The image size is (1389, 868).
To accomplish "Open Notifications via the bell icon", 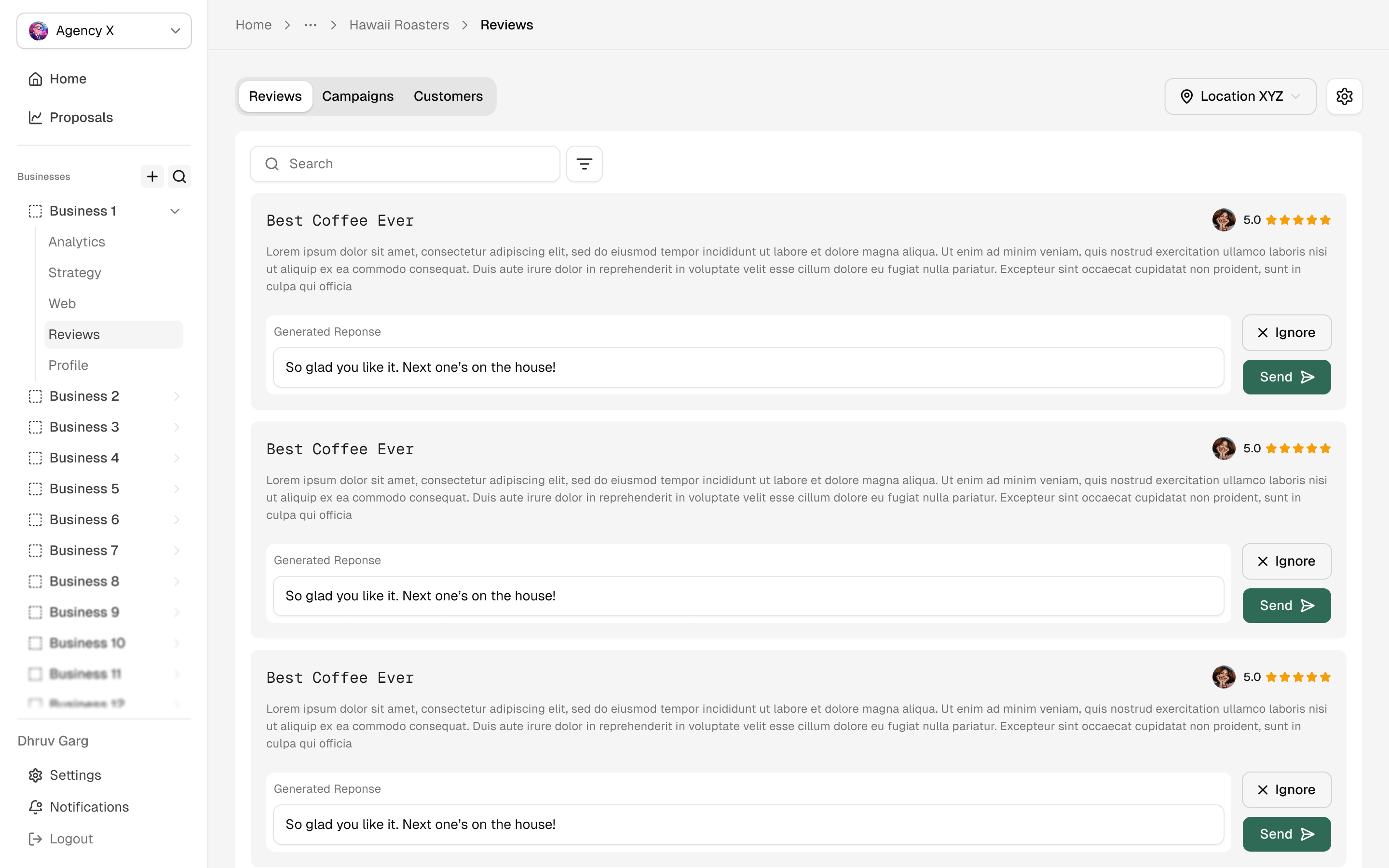I will pos(36,807).
